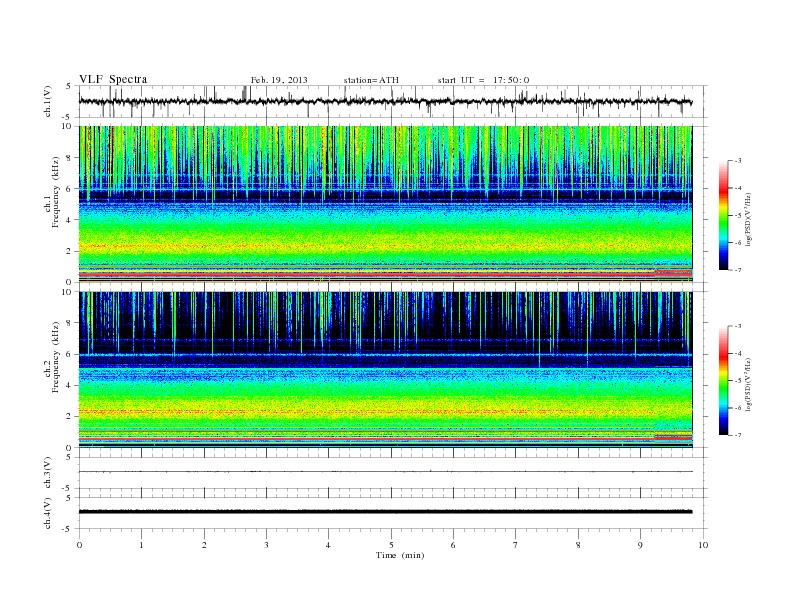Click the ch.2 "Frequency (kHz)" axis label

pyautogui.click(x=56, y=357)
